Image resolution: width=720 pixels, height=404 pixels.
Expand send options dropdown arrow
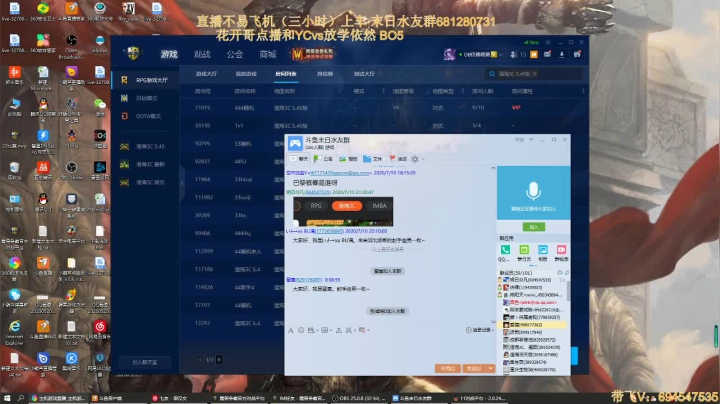click(x=490, y=368)
